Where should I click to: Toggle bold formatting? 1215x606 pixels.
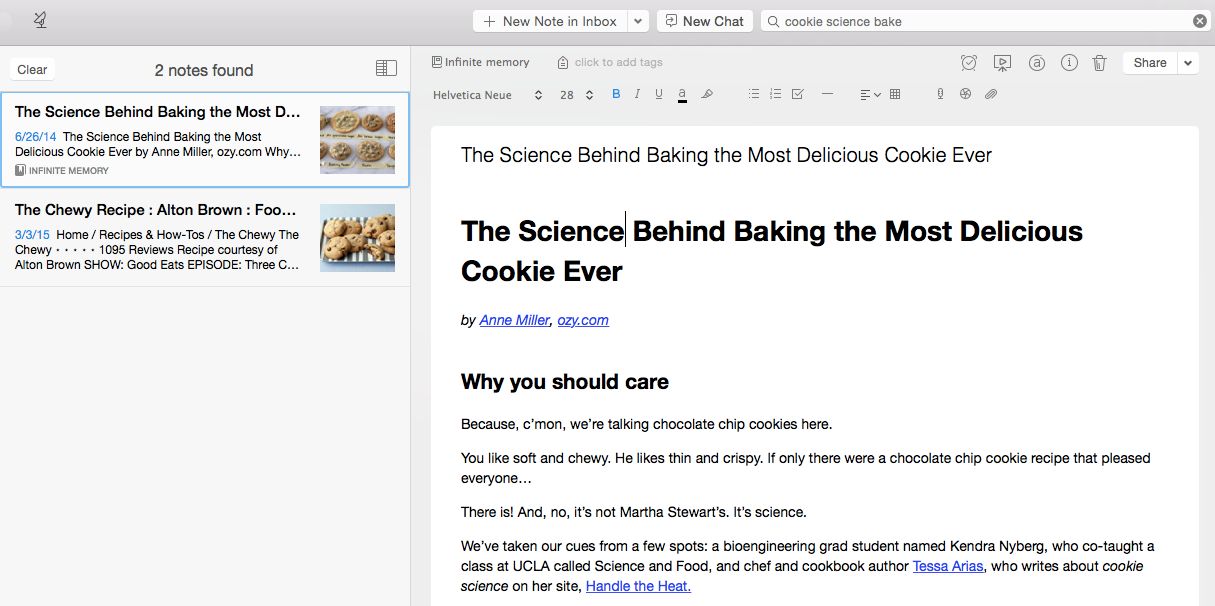coord(616,94)
